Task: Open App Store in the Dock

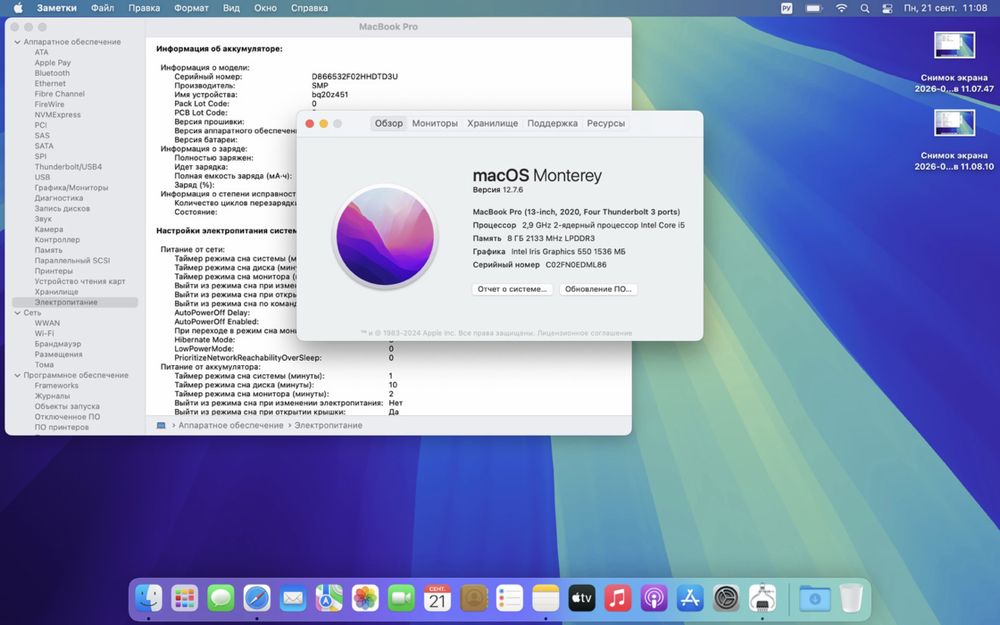Action: point(690,598)
